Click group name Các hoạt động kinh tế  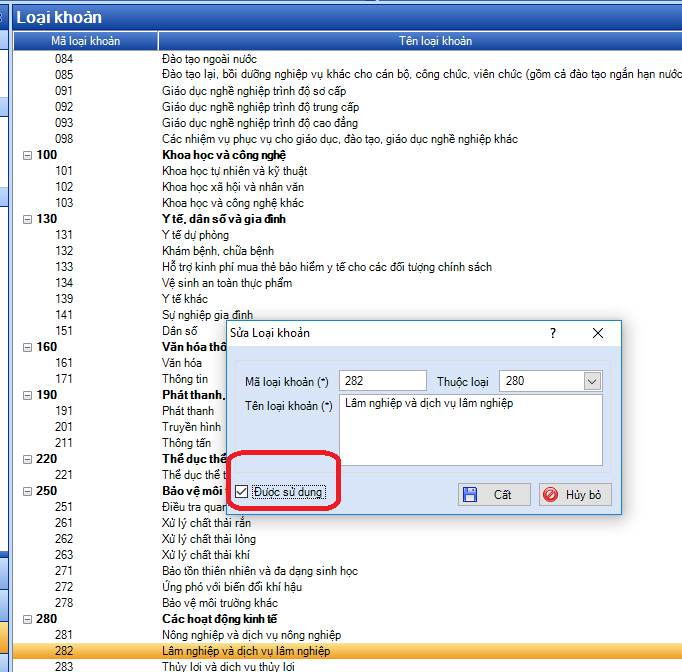(x=220, y=619)
